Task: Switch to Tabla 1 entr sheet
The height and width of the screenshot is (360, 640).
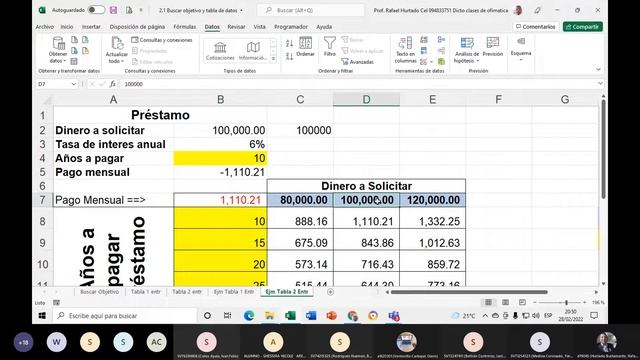Action: [x=146, y=292]
